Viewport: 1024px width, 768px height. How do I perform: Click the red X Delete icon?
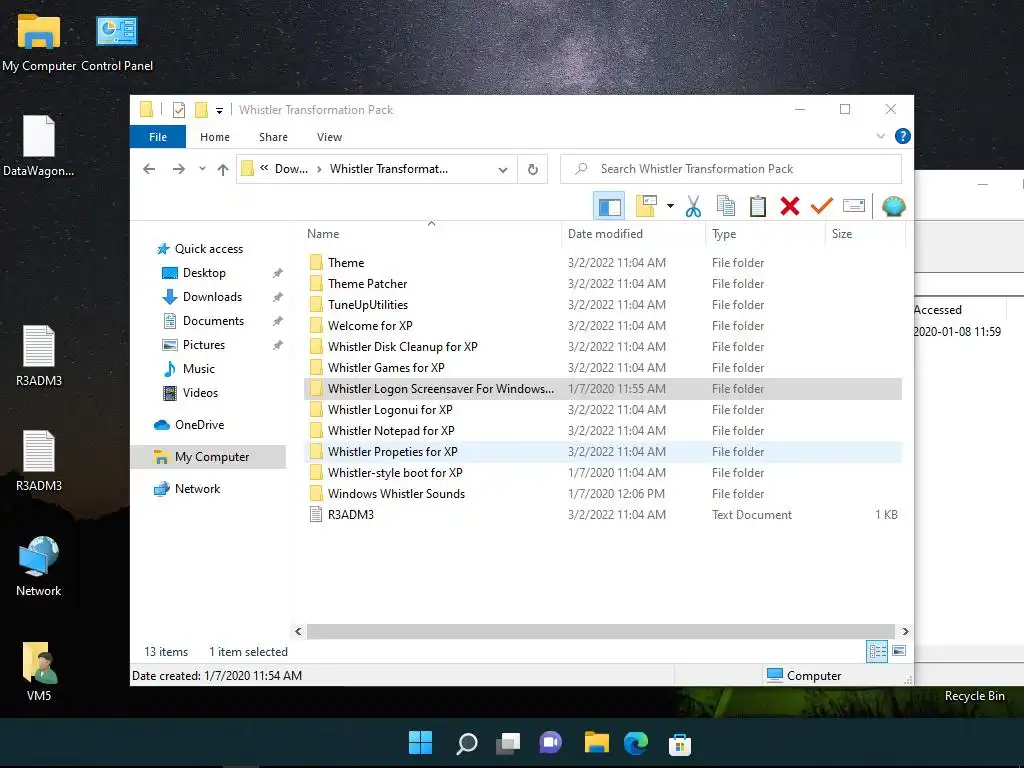790,206
